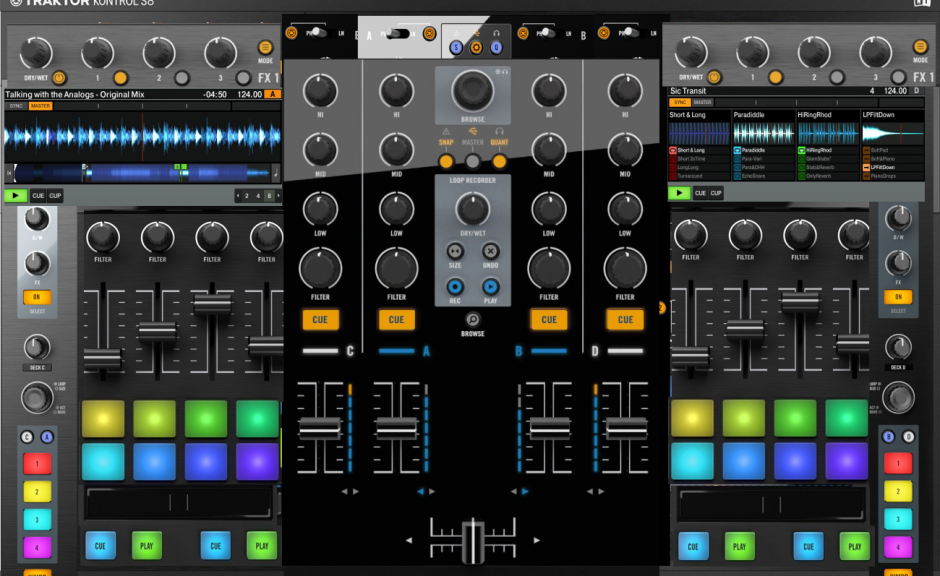Click the CUP button on right deck display
Viewport: 940px width, 576px height.
[716, 193]
